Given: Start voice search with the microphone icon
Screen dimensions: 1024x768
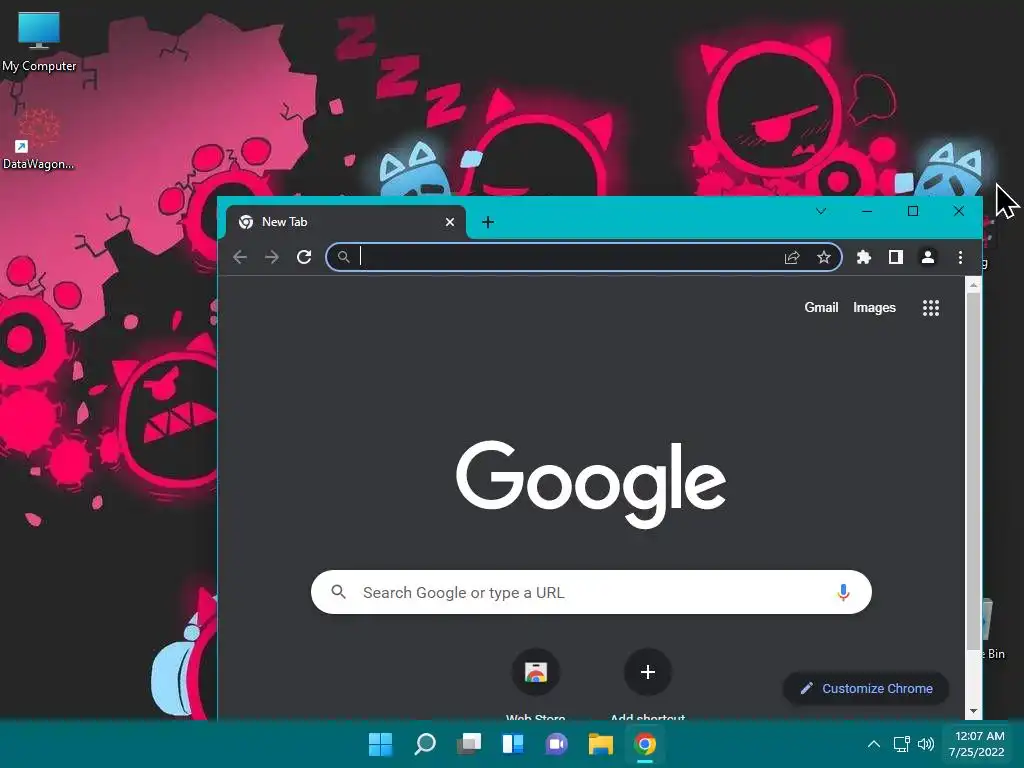Looking at the screenshot, I should pyautogui.click(x=843, y=592).
